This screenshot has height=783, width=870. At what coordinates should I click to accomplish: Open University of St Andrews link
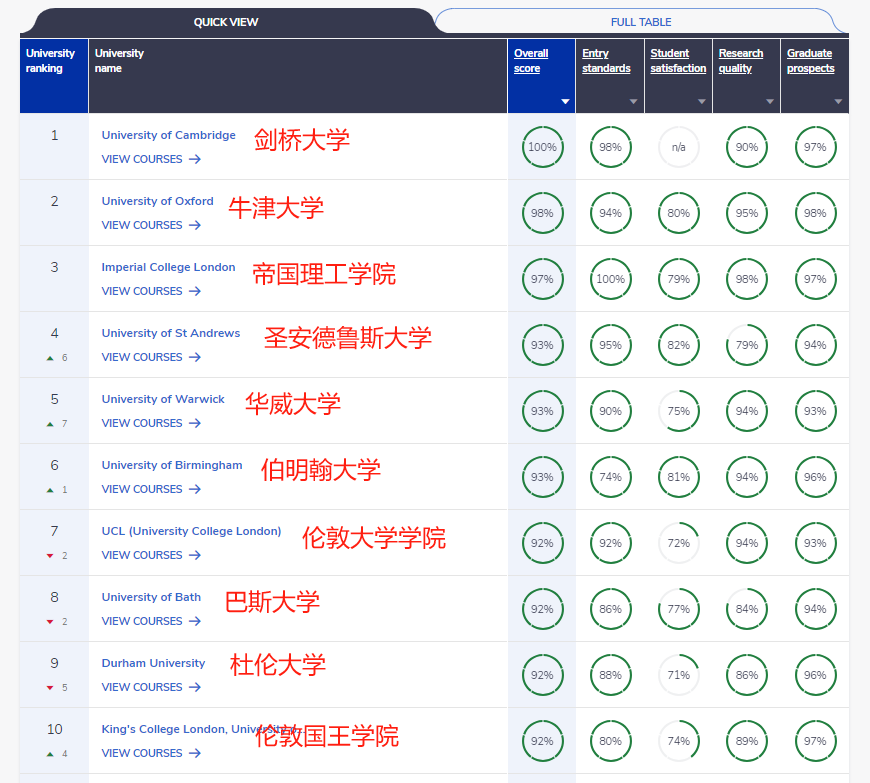[x=170, y=333]
